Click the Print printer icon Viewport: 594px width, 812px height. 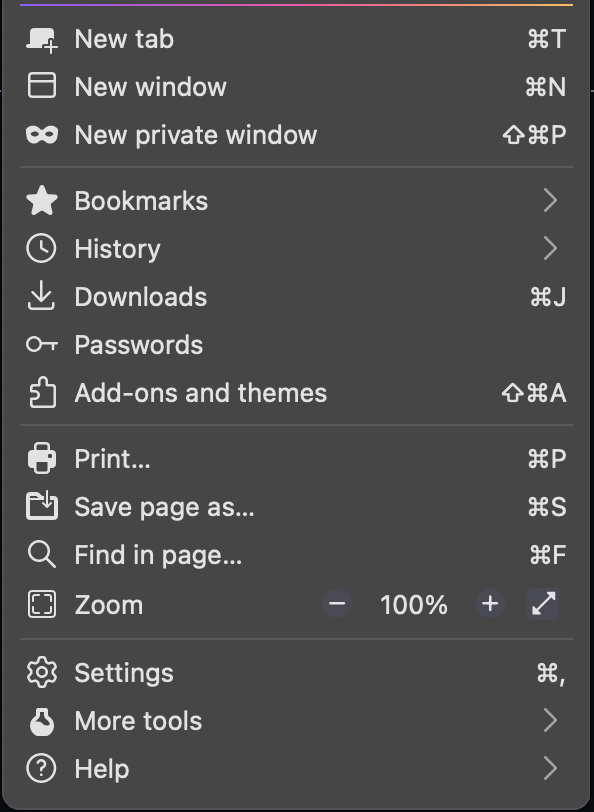coord(41,458)
